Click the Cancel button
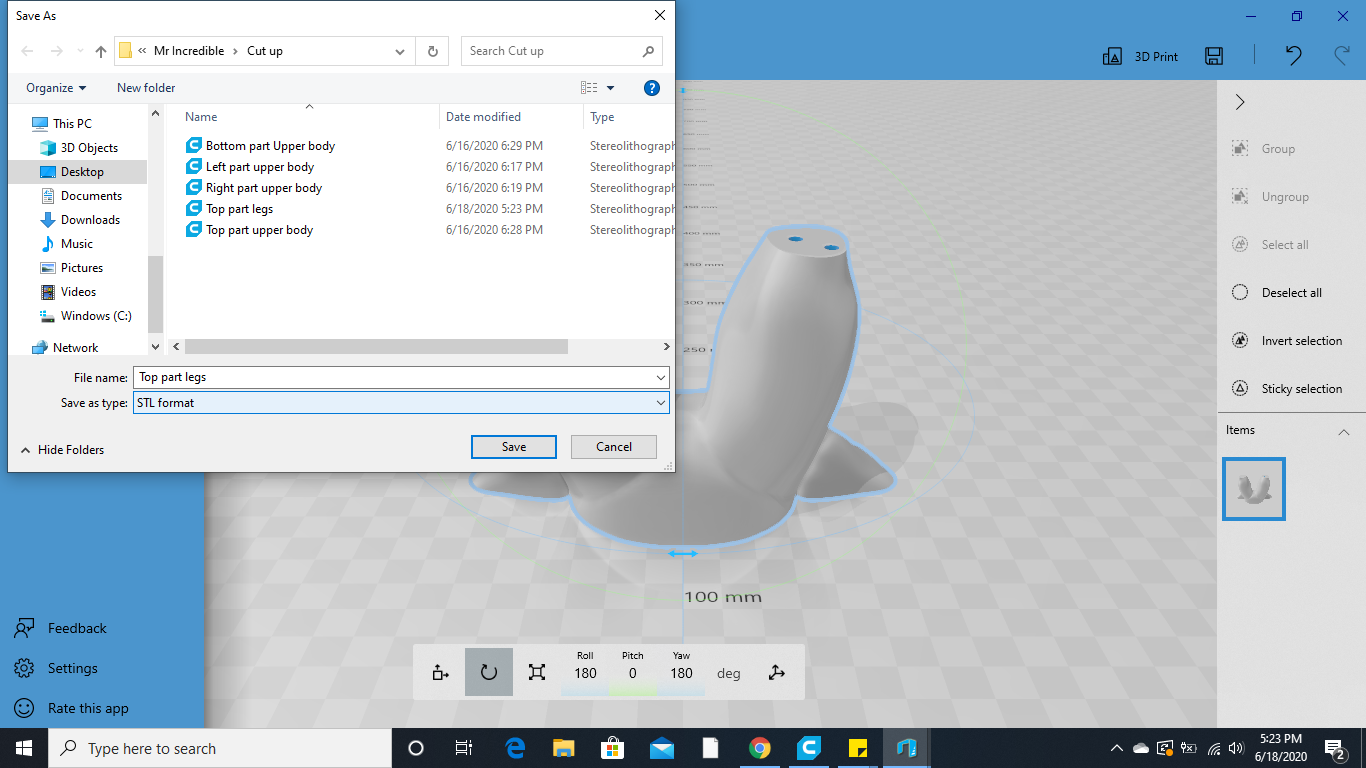 coord(614,447)
